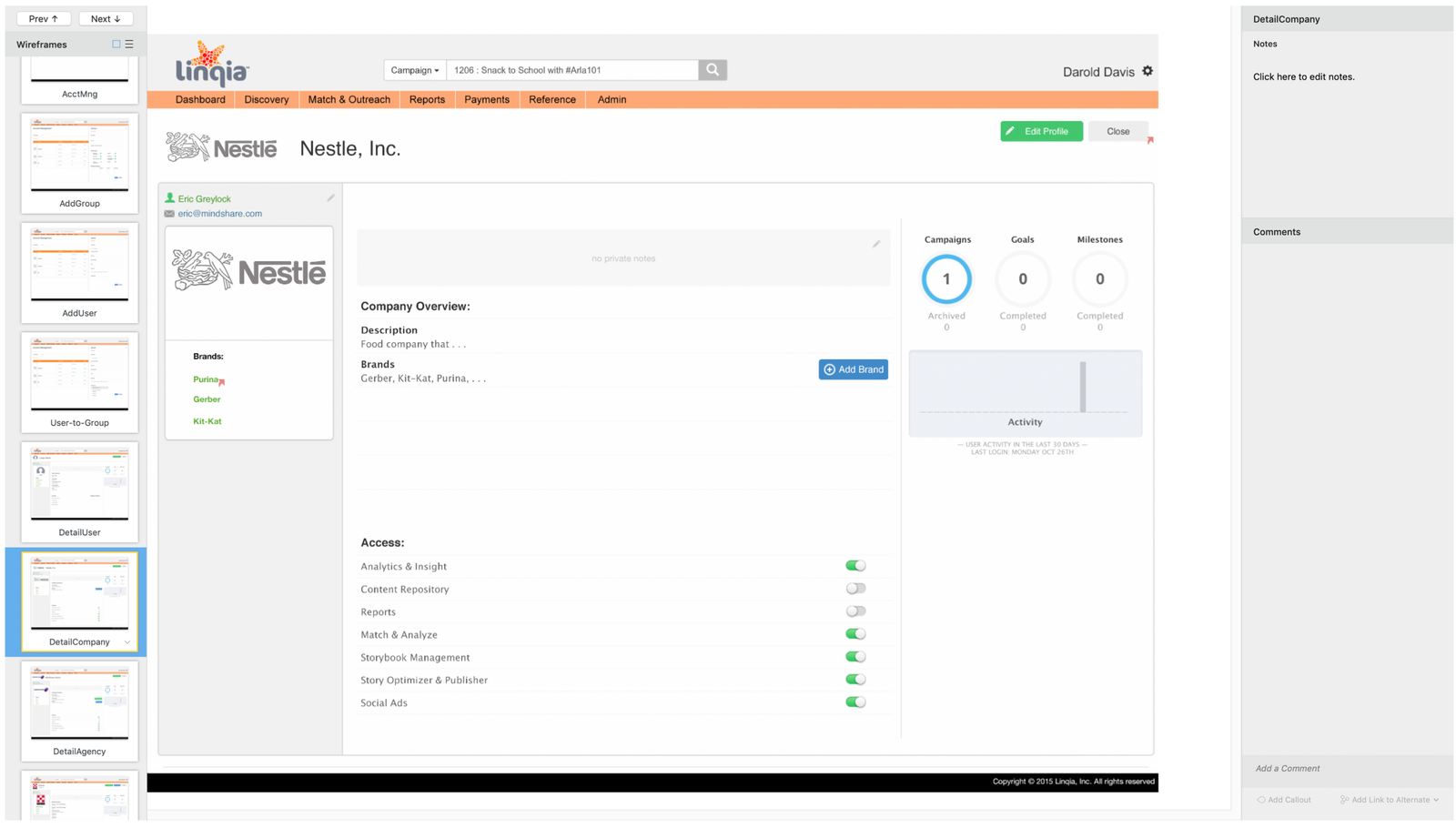Toggle Analytics & Insight access
The image size is (1456, 828).
pyautogui.click(x=855, y=566)
